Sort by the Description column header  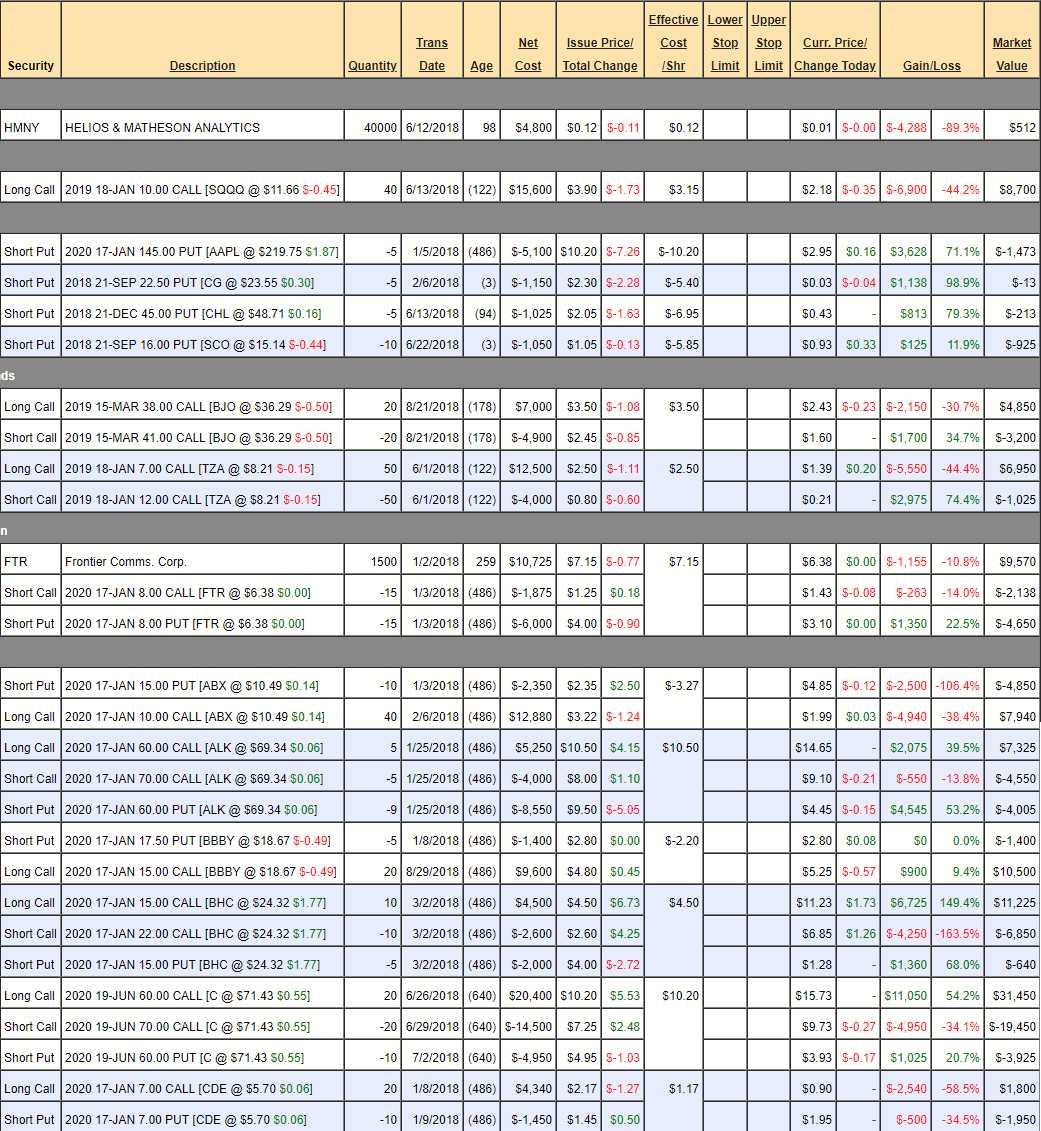click(x=202, y=66)
